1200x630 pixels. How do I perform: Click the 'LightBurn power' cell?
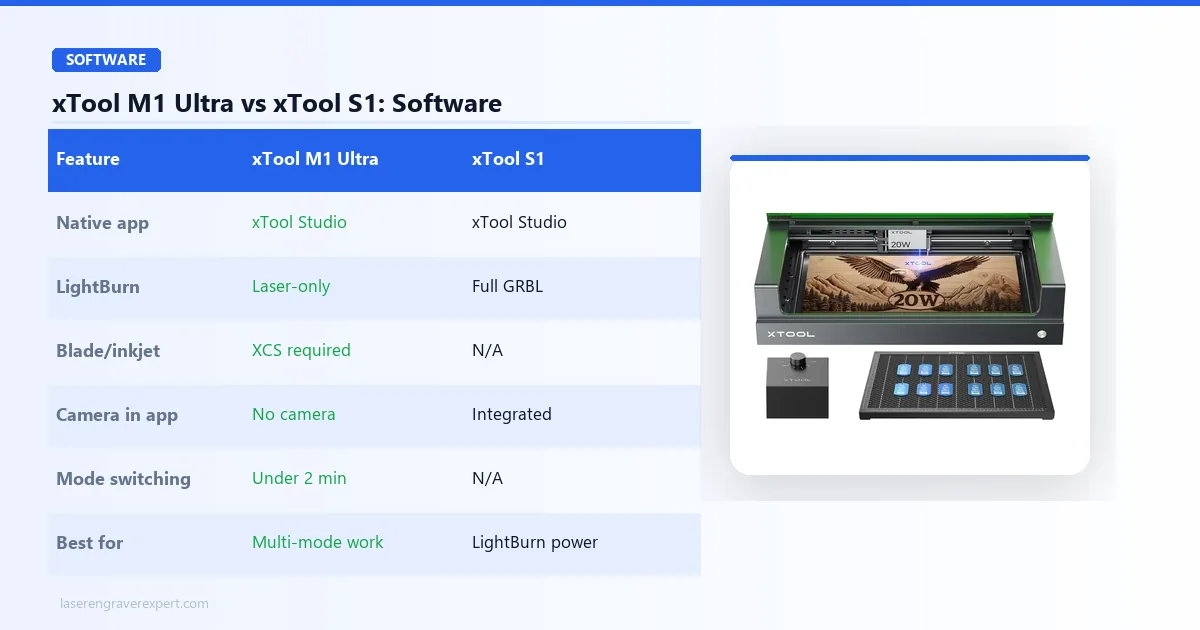(x=535, y=542)
